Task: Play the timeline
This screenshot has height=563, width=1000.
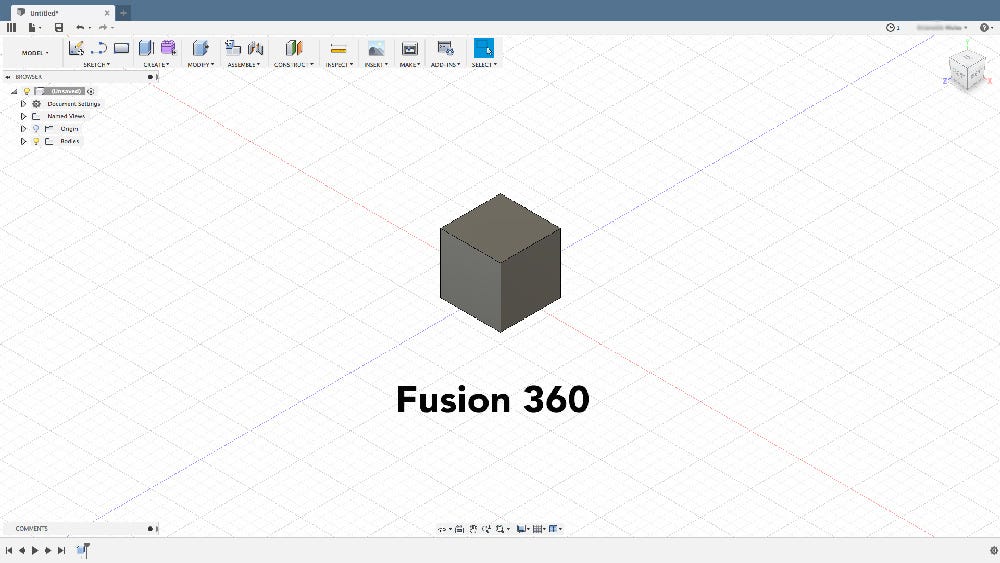Action: pos(35,550)
